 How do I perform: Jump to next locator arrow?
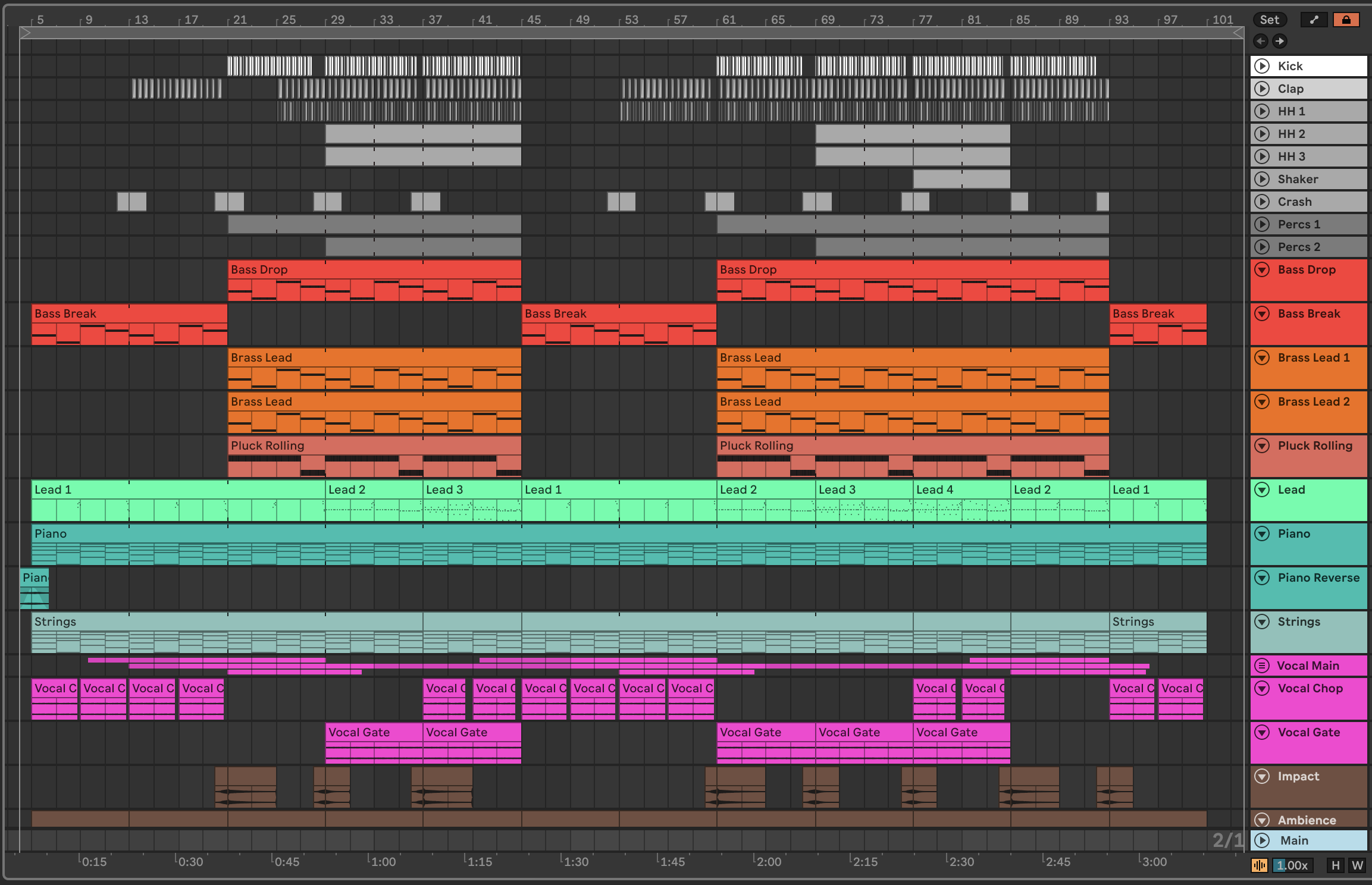(1279, 41)
